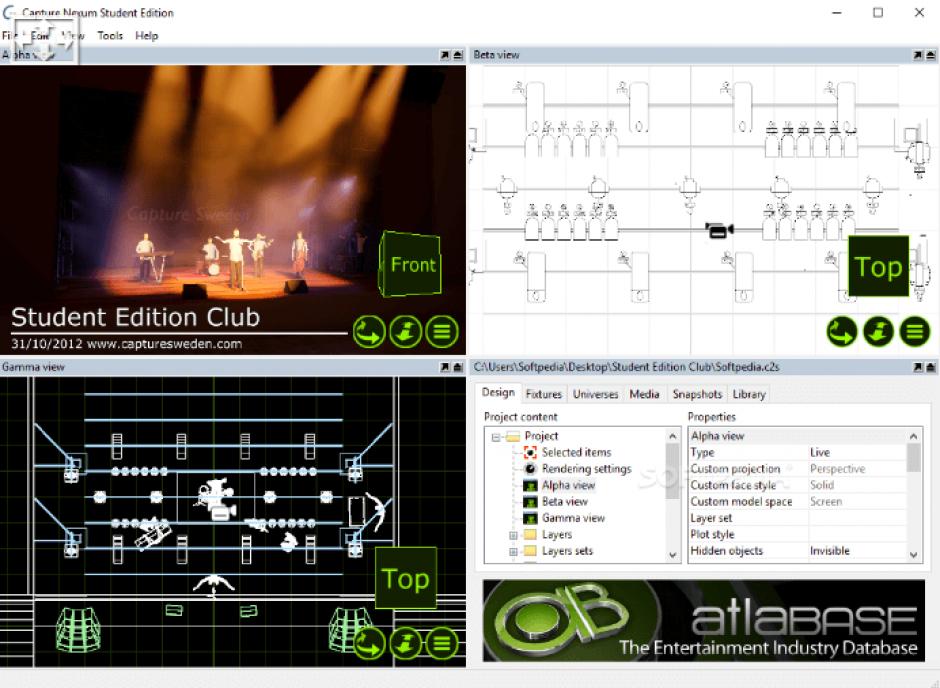Switch to the Fixtures tab
This screenshot has height=688, width=940.
[x=544, y=394]
